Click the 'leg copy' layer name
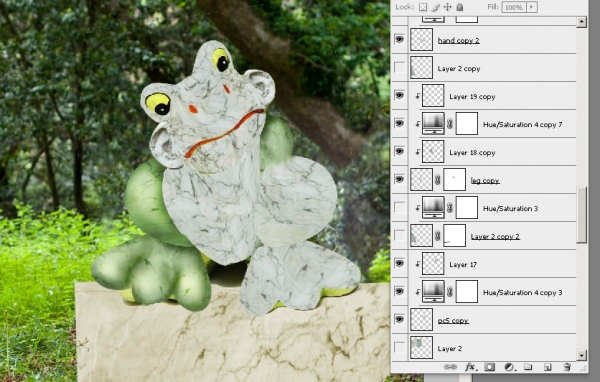600x382 pixels. 485,180
